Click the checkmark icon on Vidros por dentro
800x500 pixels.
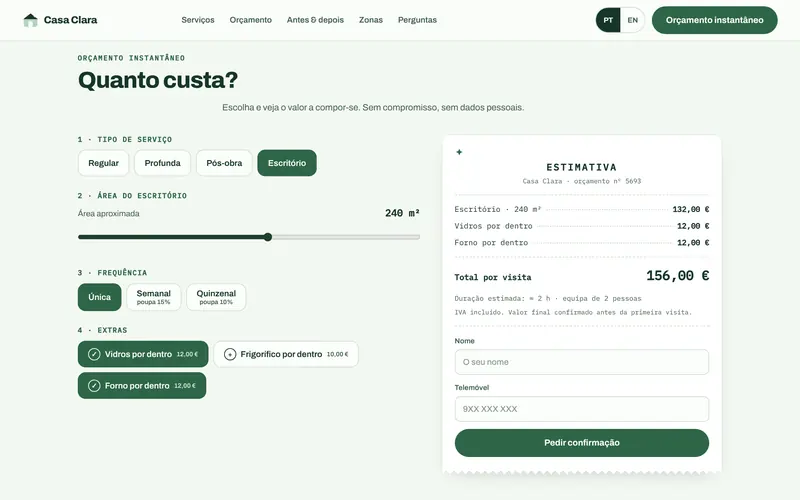[x=94, y=354]
